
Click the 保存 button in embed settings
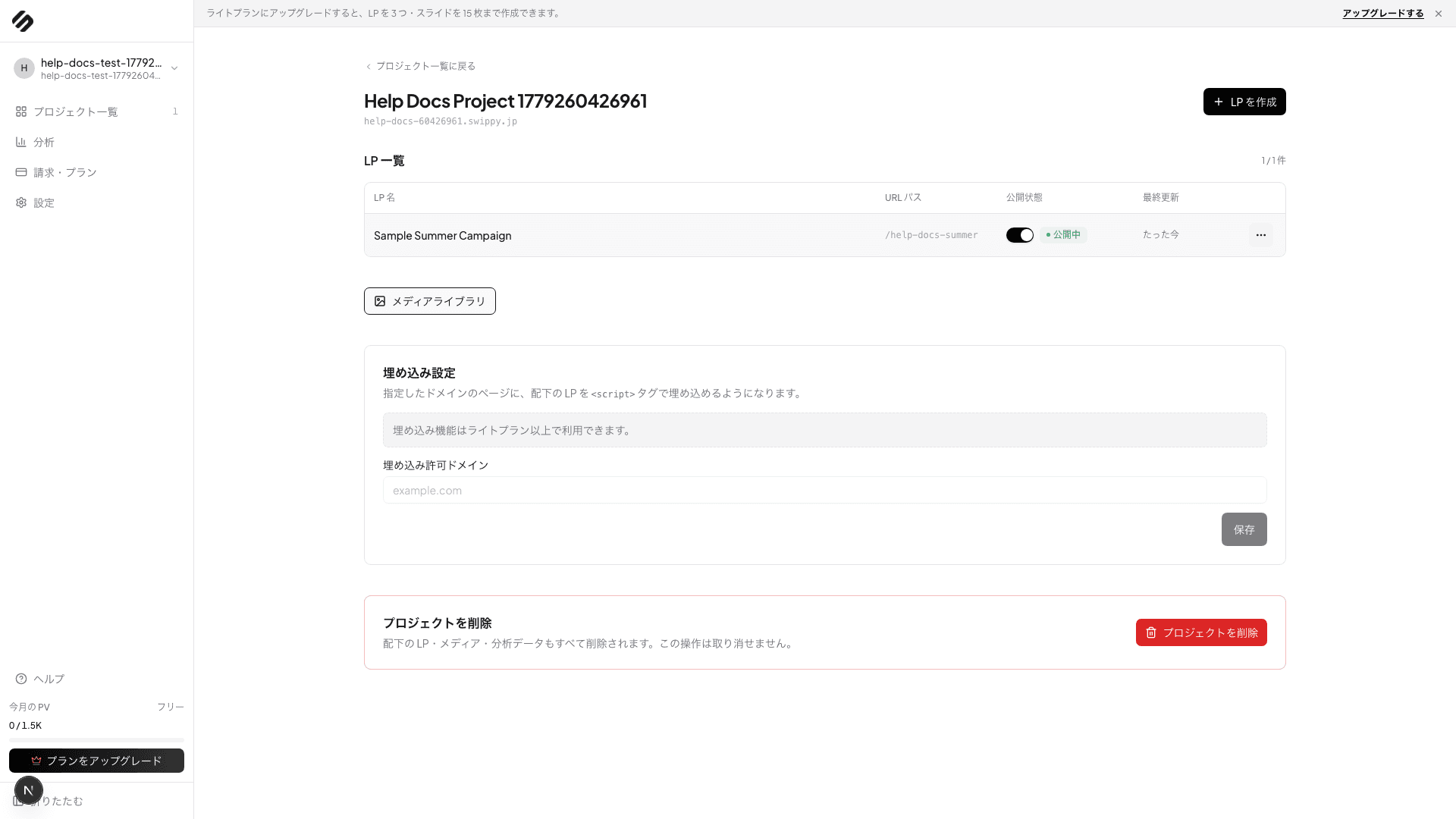click(x=1244, y=529)
